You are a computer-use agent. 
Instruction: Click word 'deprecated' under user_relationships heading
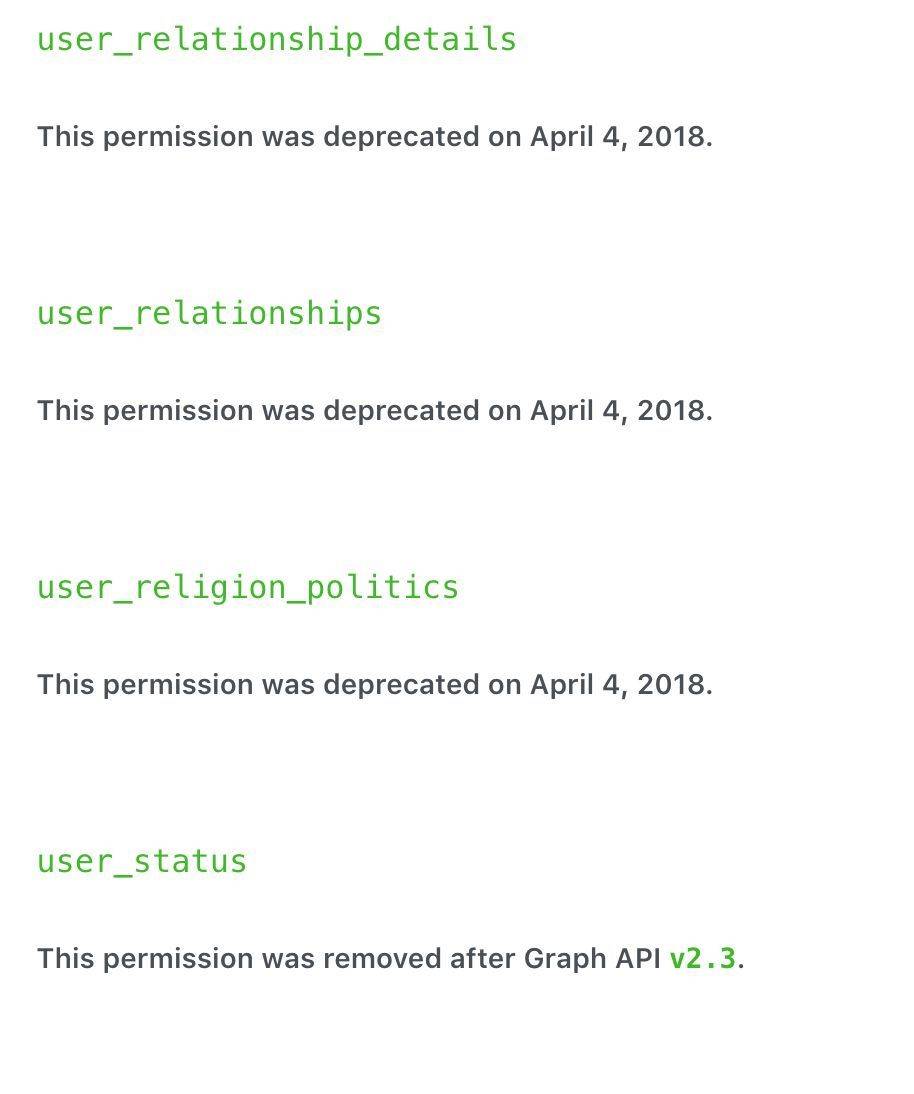[401, 411]
